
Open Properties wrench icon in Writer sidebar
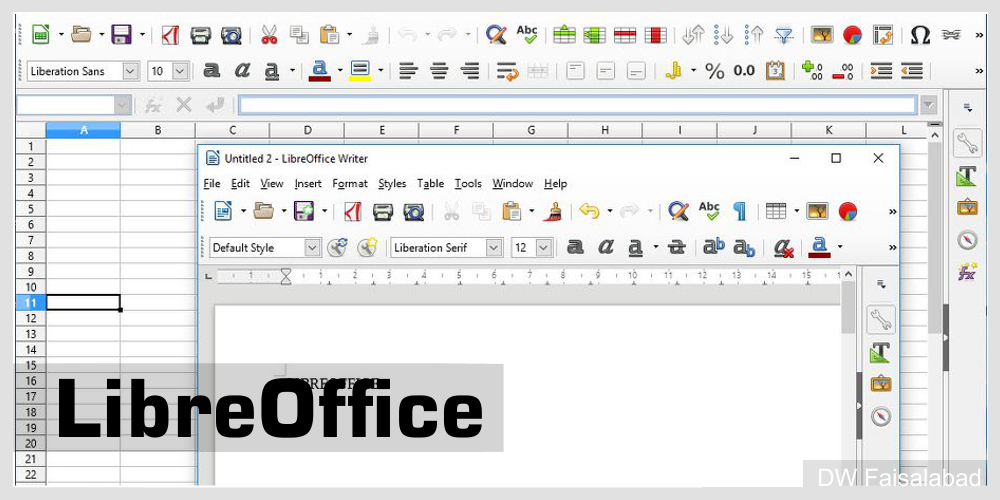tap(880, 320)
